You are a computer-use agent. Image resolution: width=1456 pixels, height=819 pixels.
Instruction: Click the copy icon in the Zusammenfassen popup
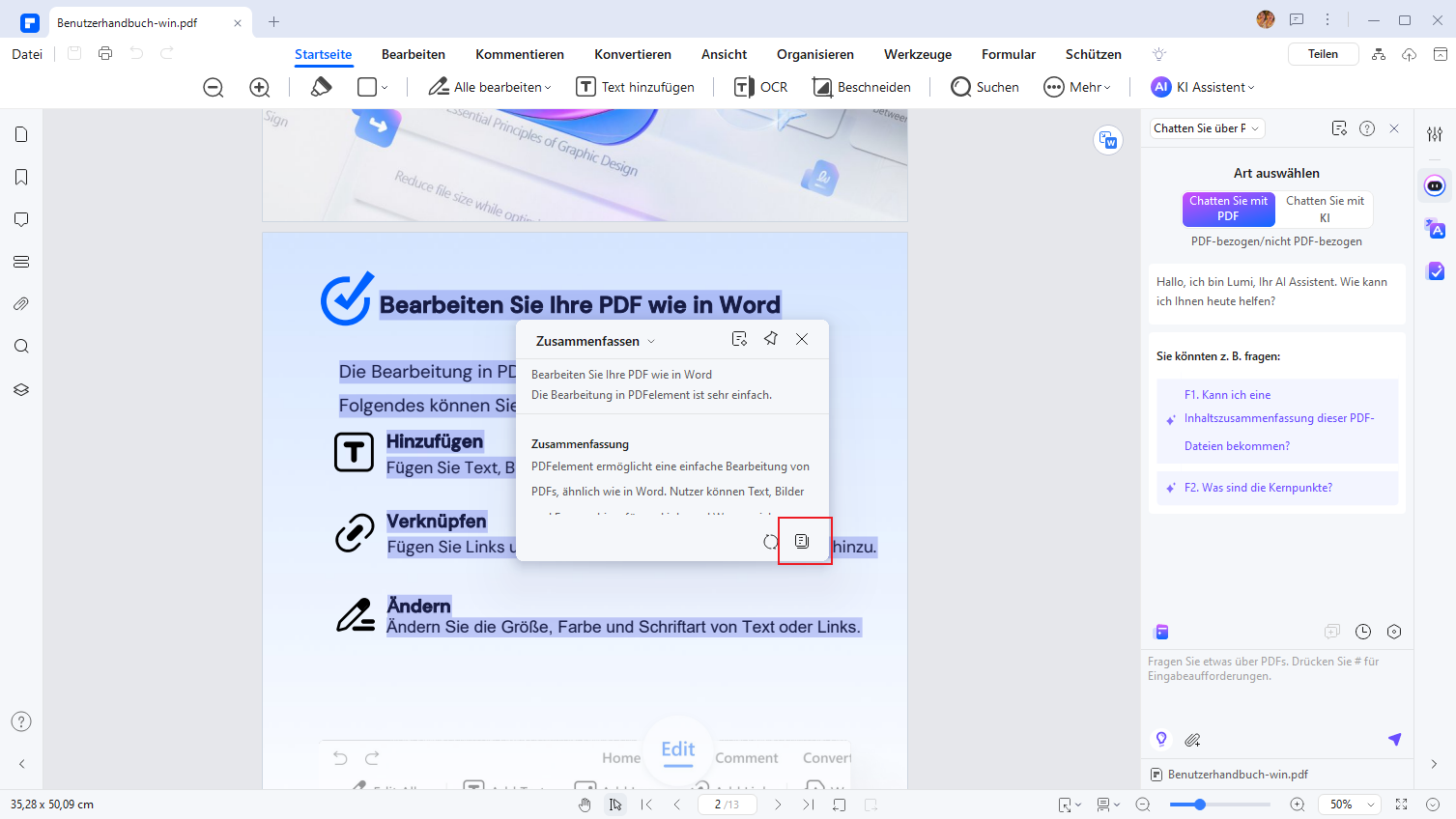point(802,541)
